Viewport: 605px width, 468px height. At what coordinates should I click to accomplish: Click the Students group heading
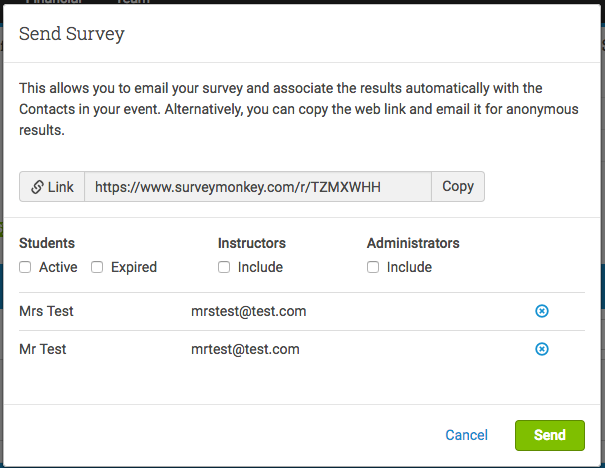(x=47, y=243)
